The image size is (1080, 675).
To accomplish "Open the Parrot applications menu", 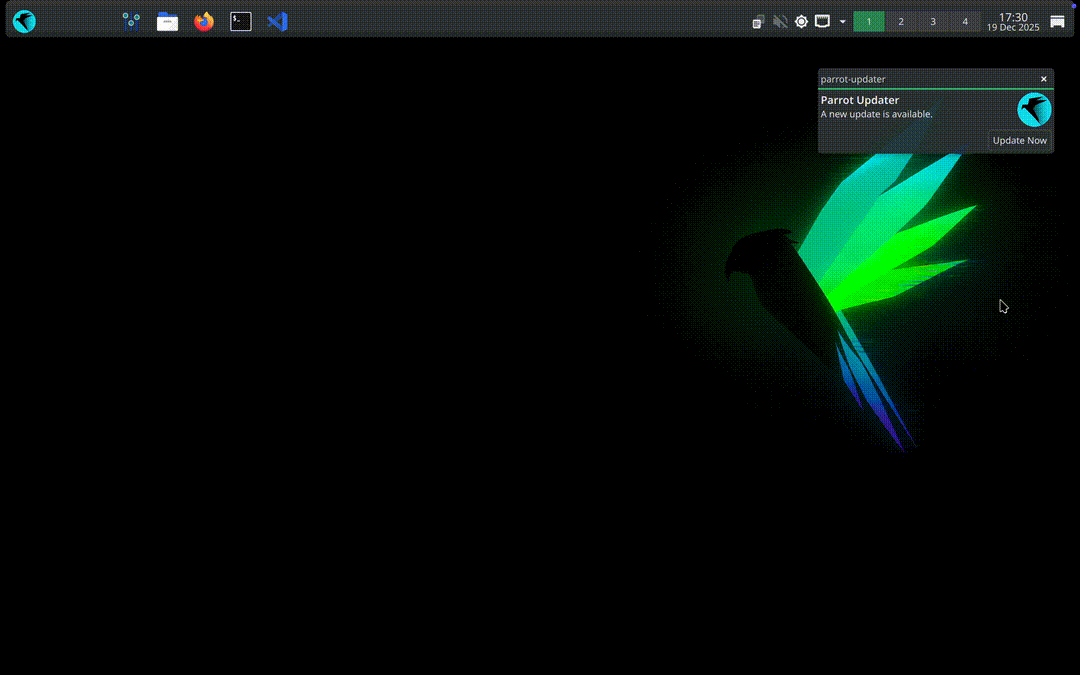I will (24, 21).
